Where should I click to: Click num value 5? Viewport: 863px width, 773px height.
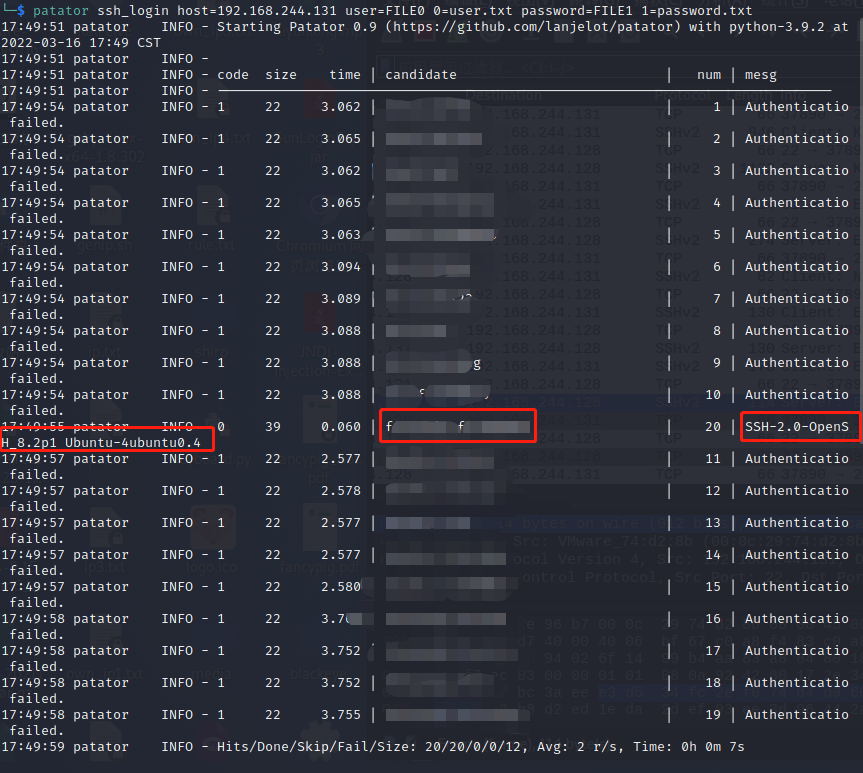[x=717, y=235]
